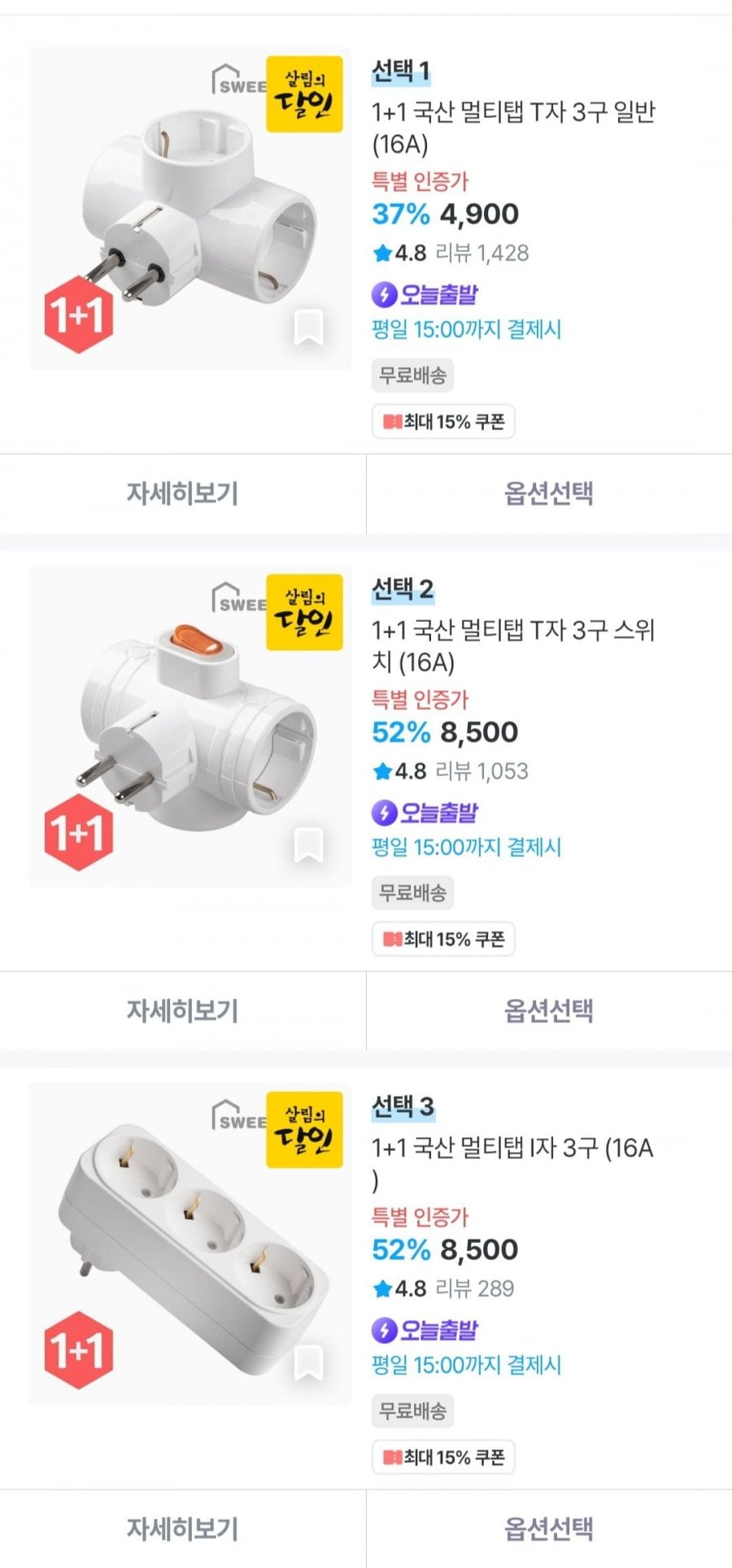This screenshot has width=732, height=1568.
Task: Click 자세히보기 for 선택 2 product
Action: point(182,1010)
